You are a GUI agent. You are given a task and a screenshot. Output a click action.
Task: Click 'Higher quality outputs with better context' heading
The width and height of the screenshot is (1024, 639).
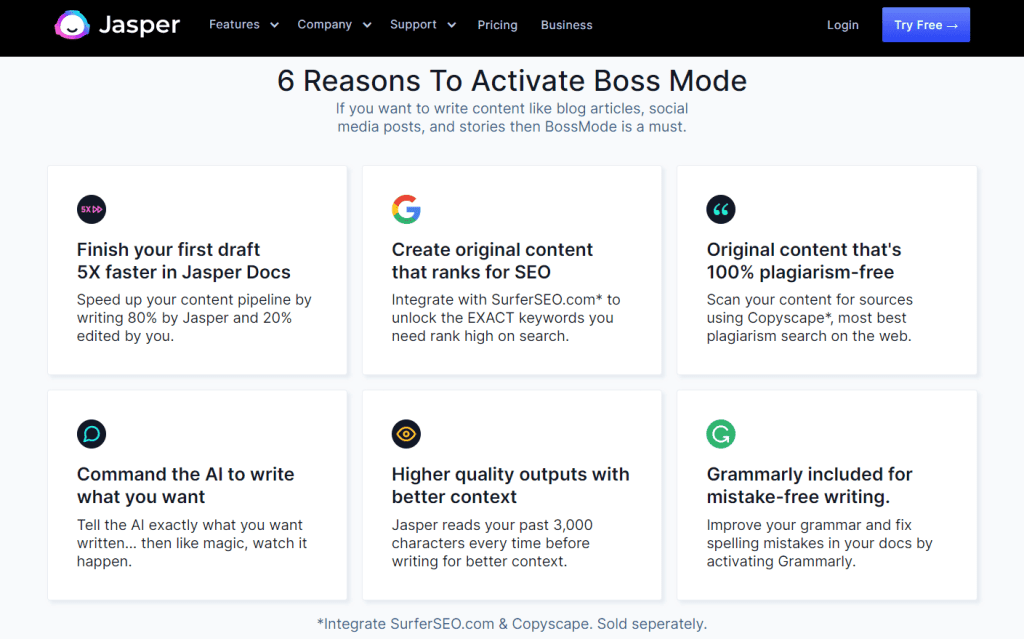511,485
